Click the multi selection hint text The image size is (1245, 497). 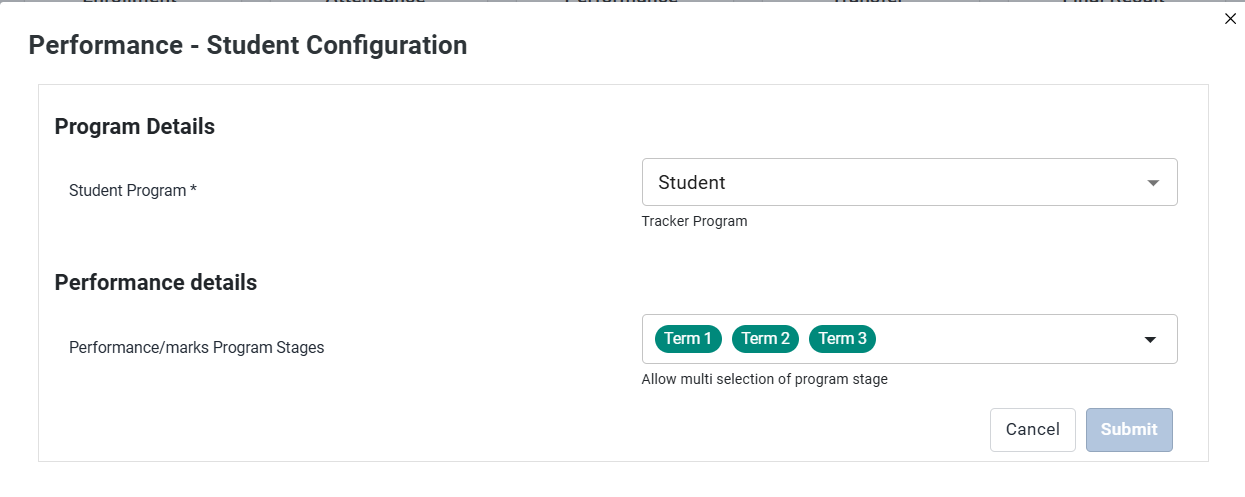point(765,379)
